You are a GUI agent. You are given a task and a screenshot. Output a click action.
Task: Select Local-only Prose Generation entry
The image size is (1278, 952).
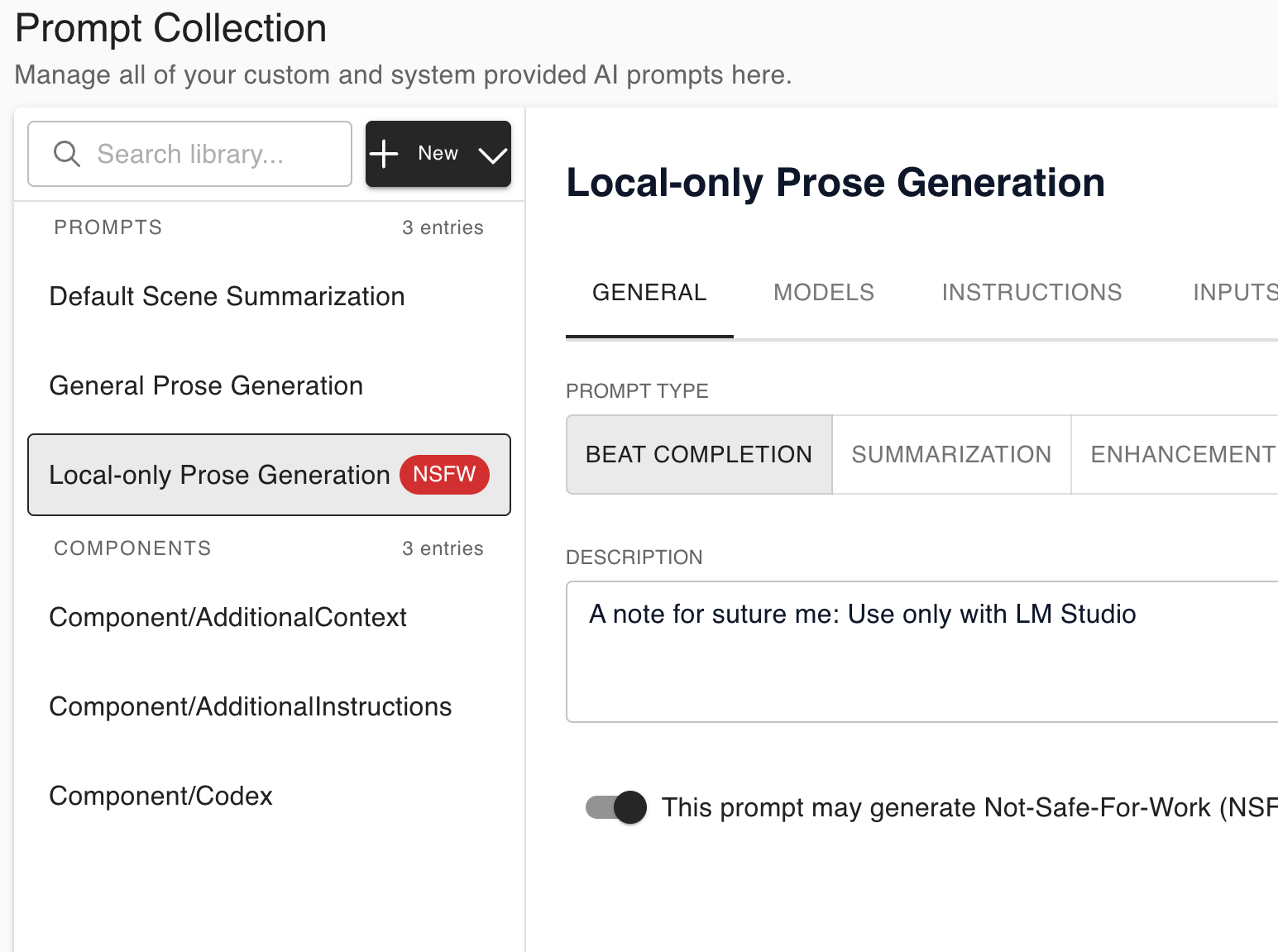(x=219, y=476)
